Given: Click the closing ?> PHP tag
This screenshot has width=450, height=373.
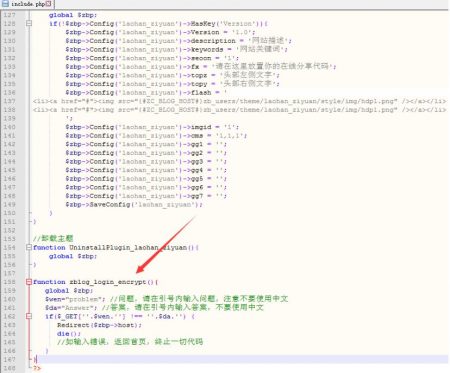Looking at the screenshot, I should pyautogui.click(x=37, y=368).
